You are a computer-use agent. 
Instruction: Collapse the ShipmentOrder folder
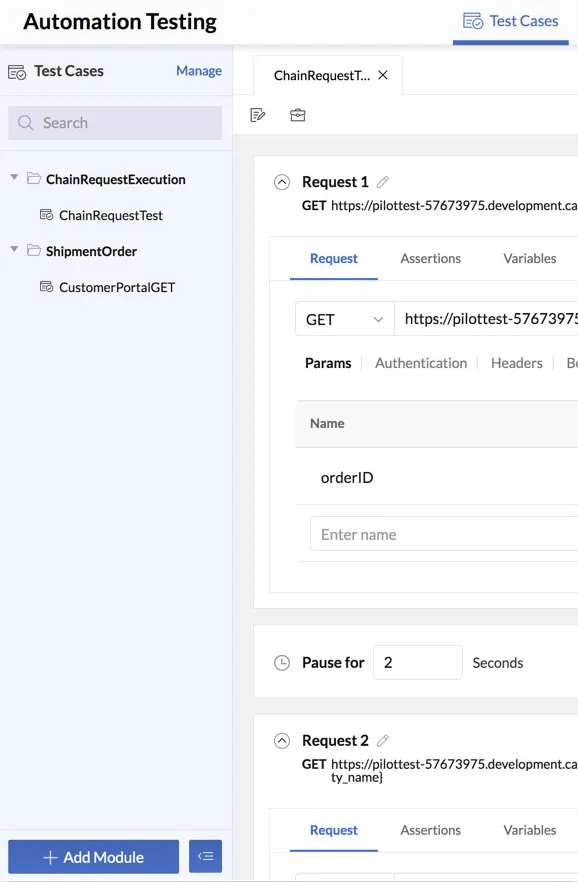click(15, 249)
